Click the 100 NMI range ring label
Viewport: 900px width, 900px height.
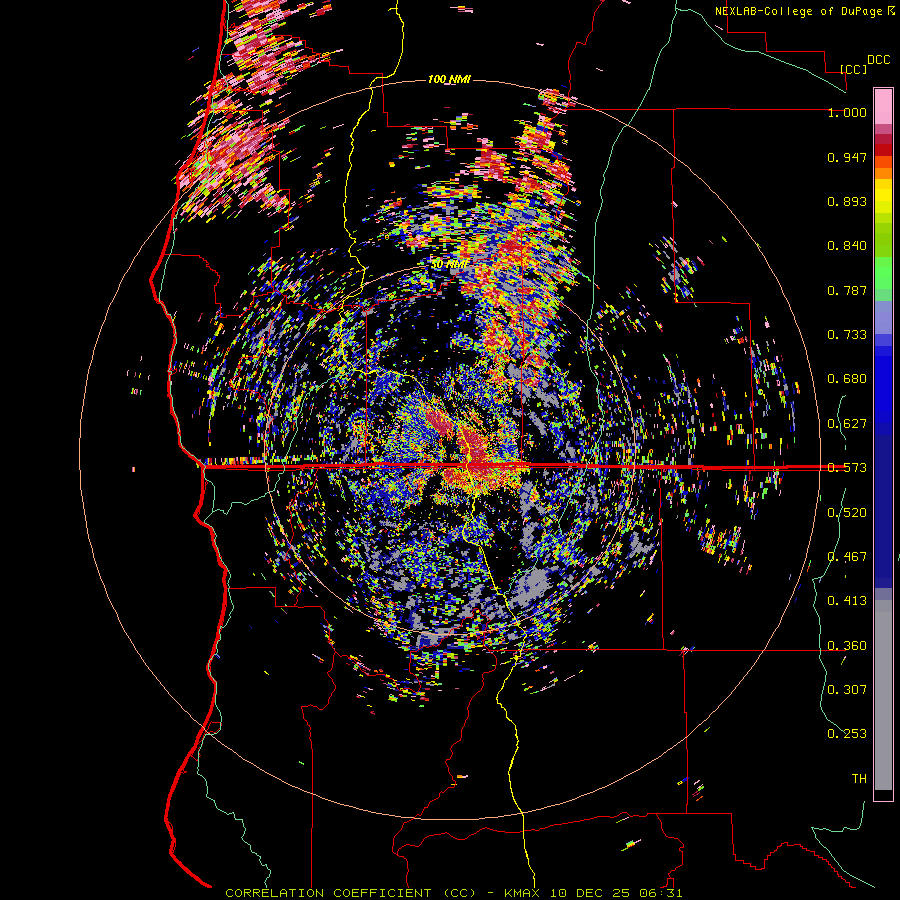[x=449, y=79]
